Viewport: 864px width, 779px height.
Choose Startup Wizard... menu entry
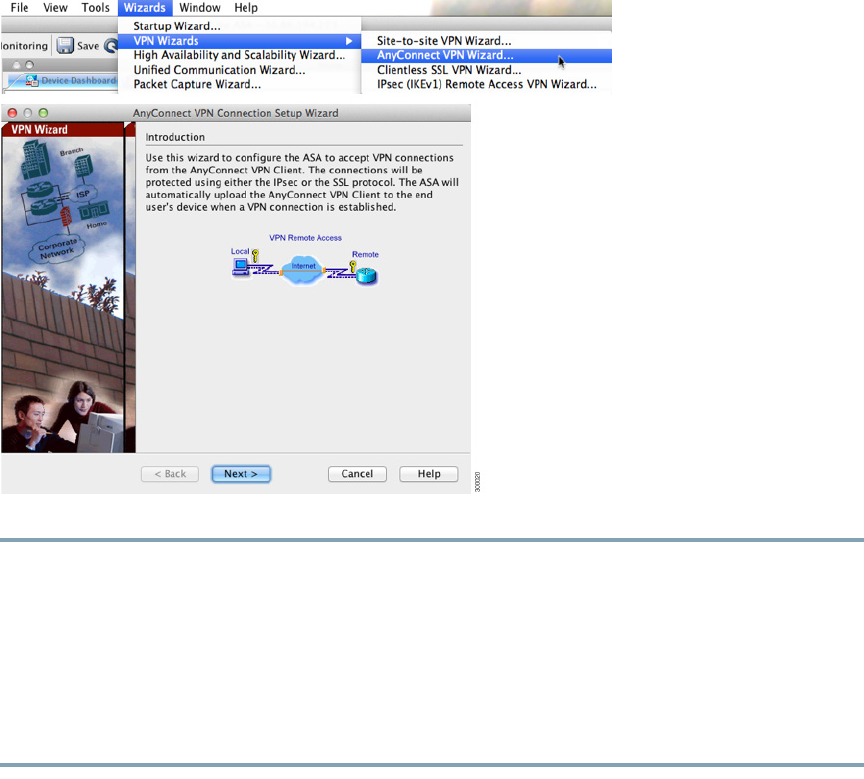point(239,26)
